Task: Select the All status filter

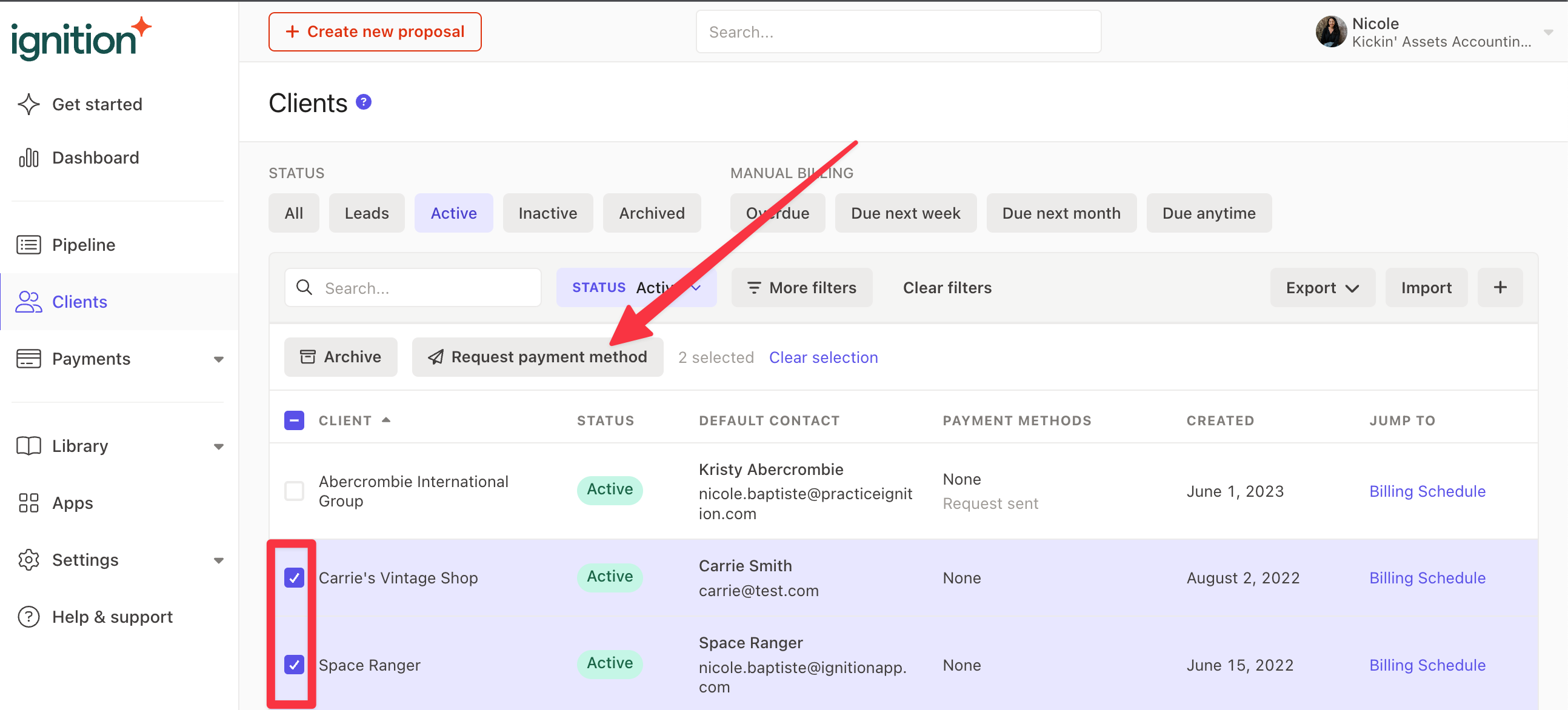Action: tap(293, 213)
